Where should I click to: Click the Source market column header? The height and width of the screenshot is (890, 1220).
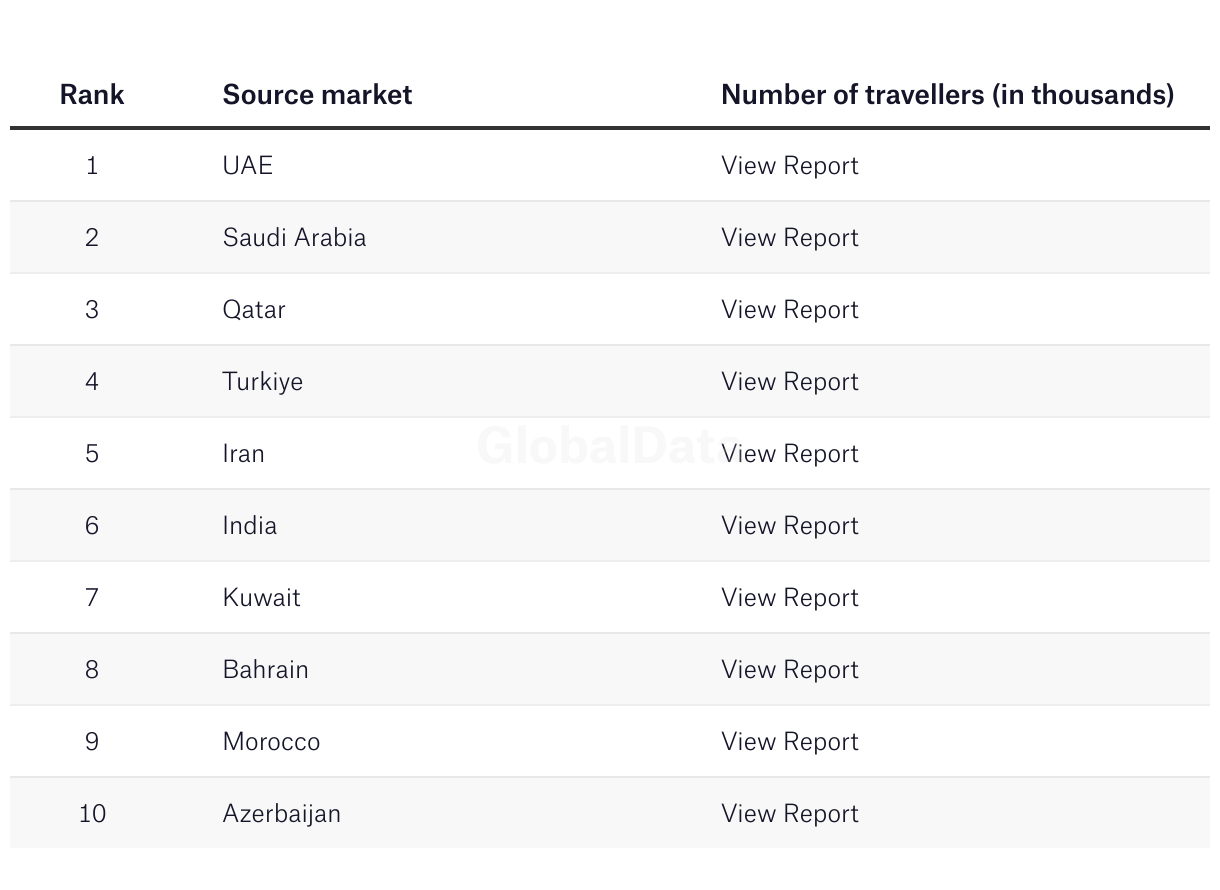click(317, 95)
